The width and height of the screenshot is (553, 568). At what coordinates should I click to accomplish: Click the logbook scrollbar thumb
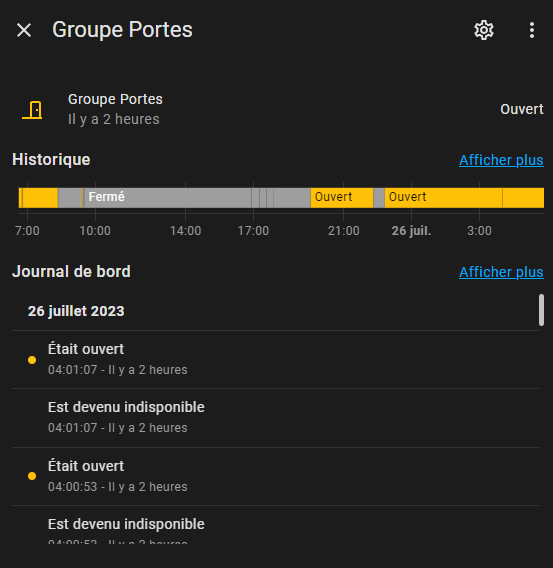541,310
